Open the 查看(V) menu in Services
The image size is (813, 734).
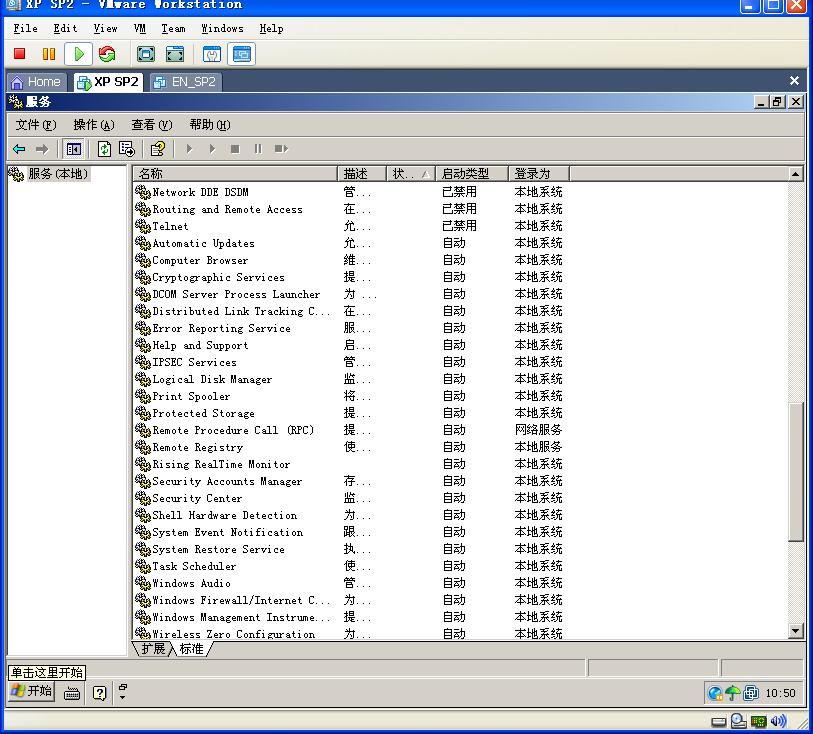(151, 125)
